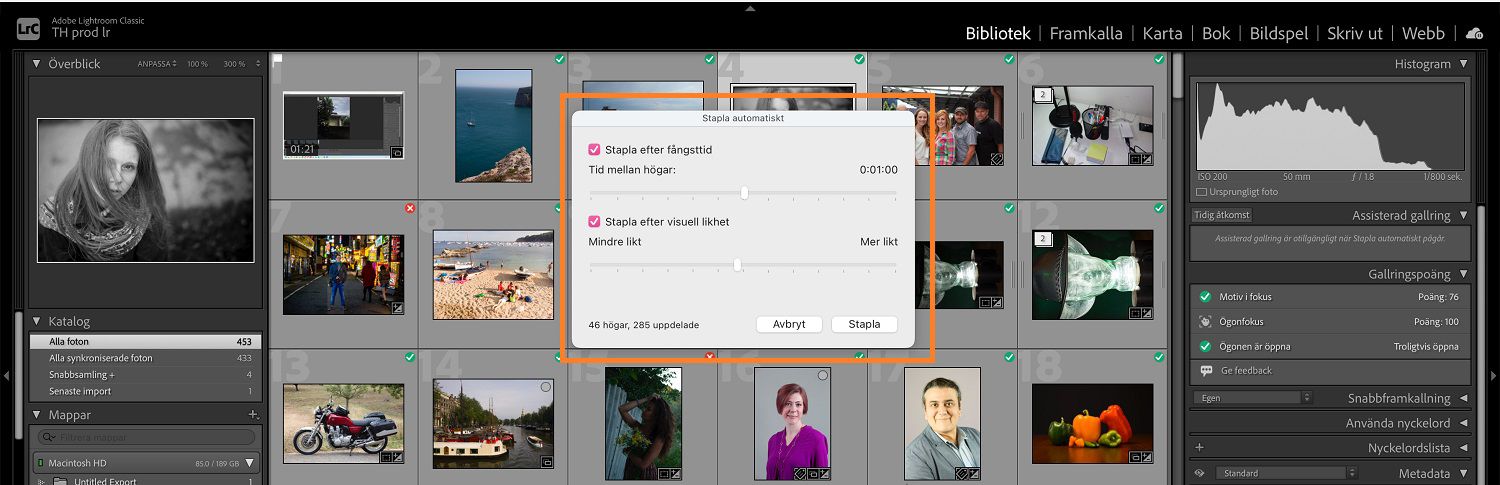Open the Webb module
The width and height of the screenshot is (1500, 485).
[1423, 33]
